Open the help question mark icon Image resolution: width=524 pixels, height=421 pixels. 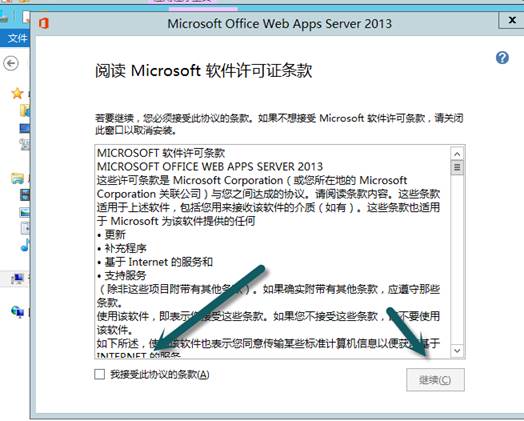[x=502, y=58]
